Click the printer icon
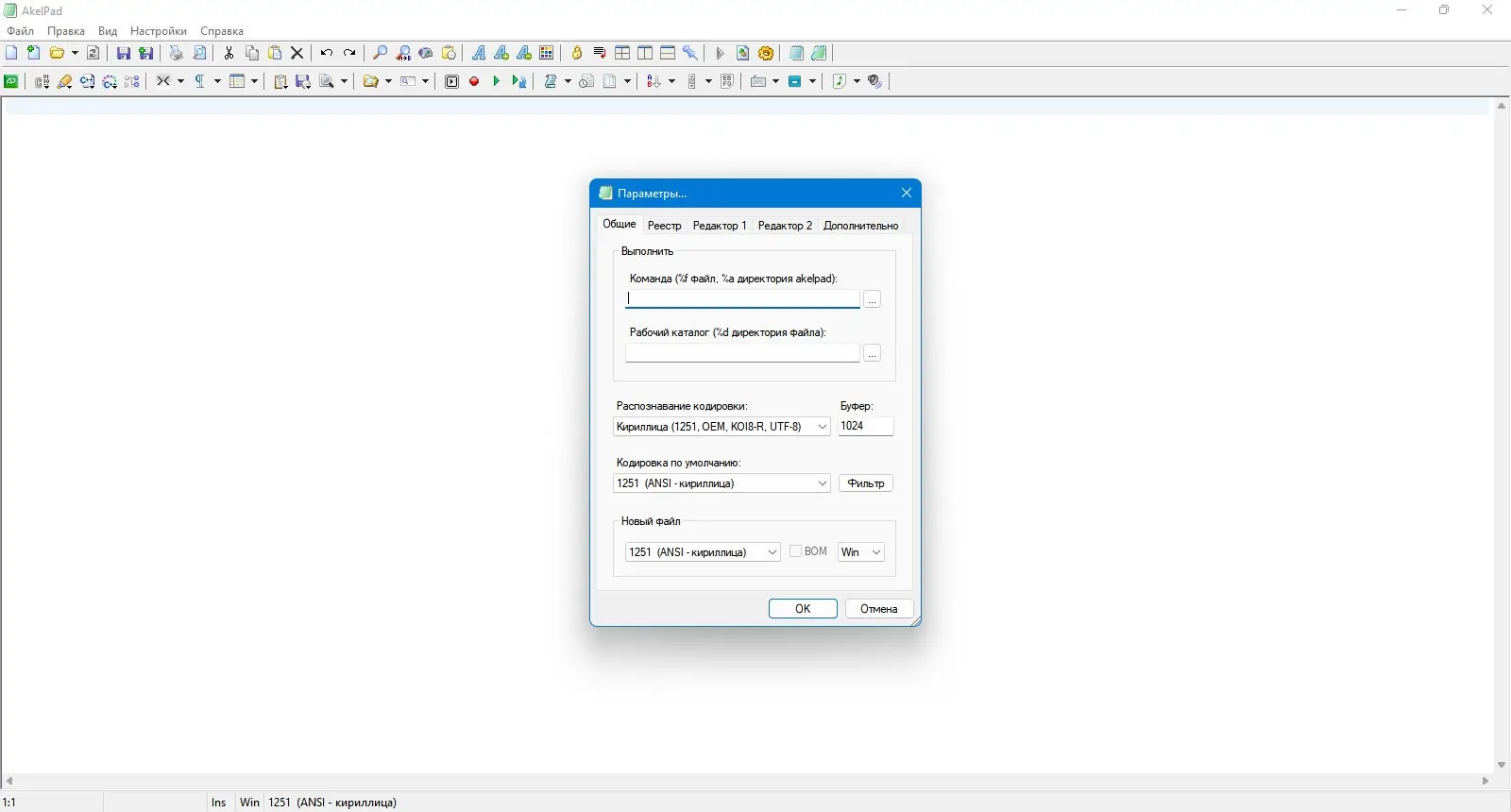The height and width of the screenshot is (812, 1511). pos(177,54)
